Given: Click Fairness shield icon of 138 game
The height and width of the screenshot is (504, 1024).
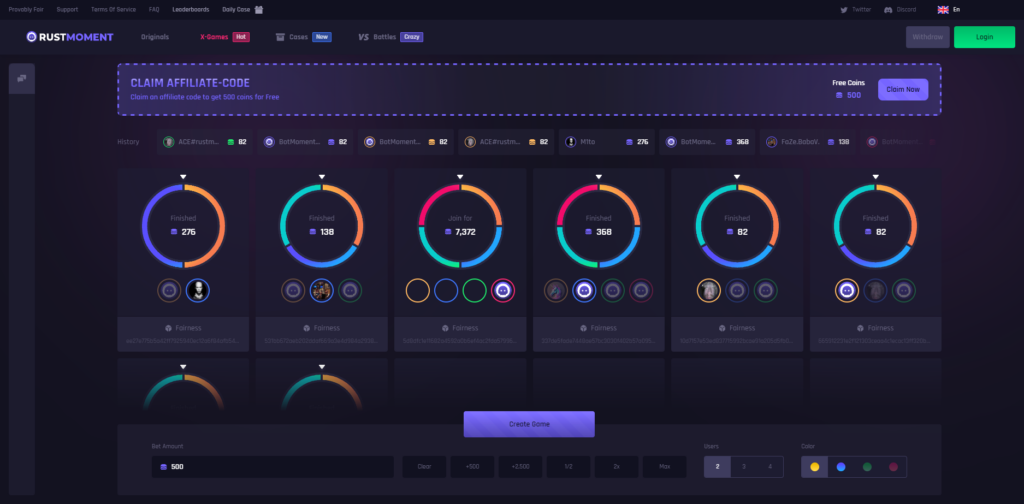Looking at the screenshot, I should click(x=307, y=328).
